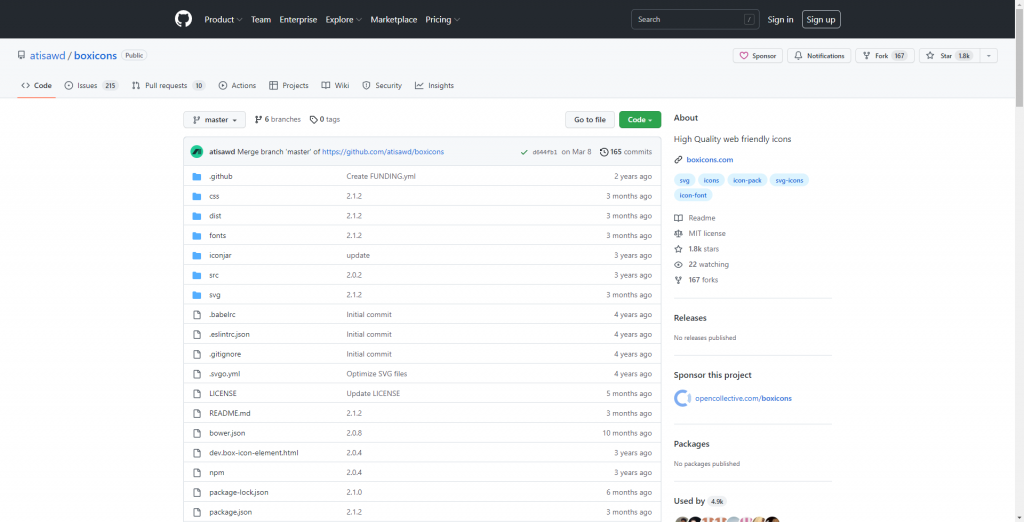
Task: Click the Readme book icon
Action: point(679,218)
